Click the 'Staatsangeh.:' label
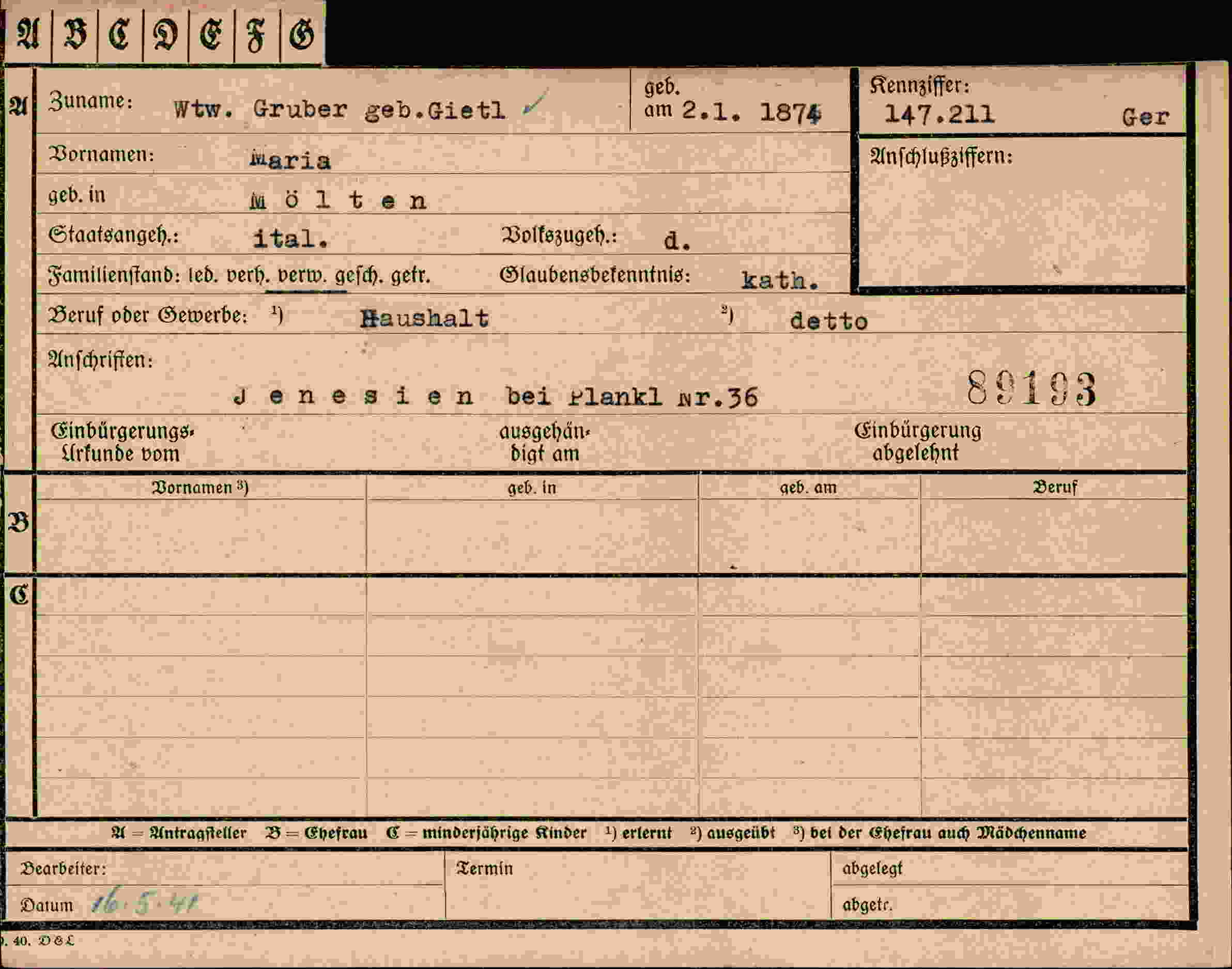 click(x=114, y=235)
